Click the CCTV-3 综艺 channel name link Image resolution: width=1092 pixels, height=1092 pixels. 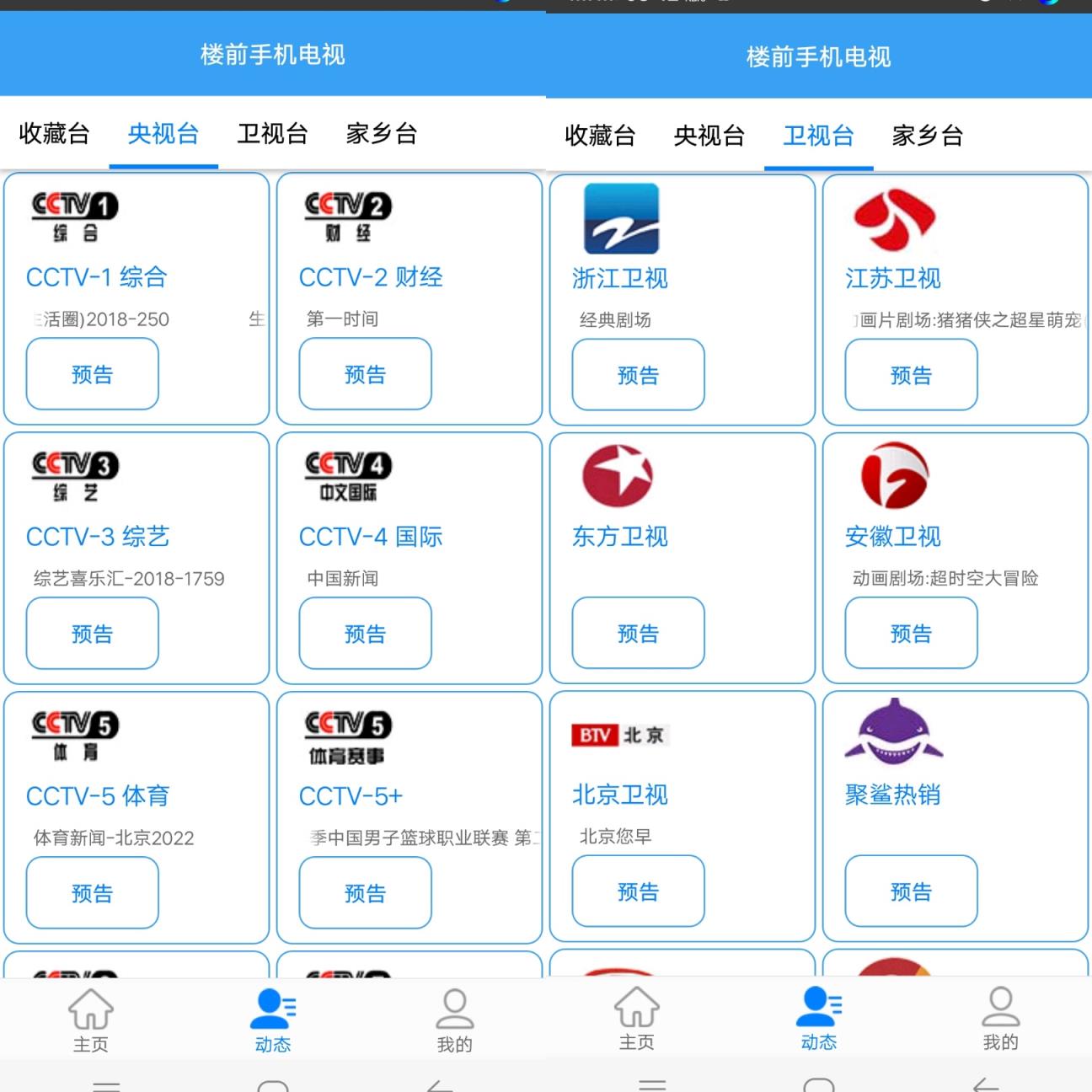tap(98, 536)
